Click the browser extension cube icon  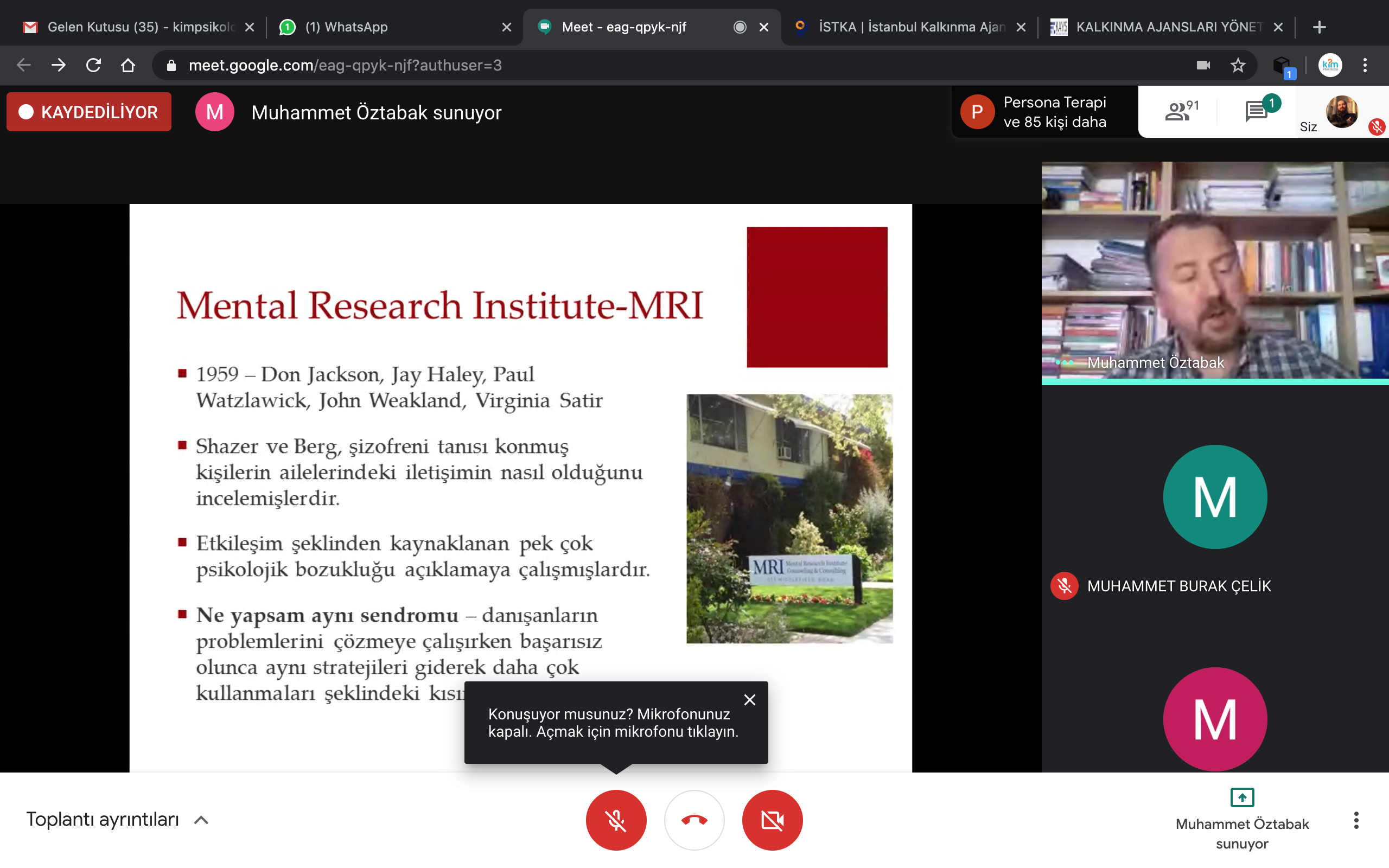1281,66
